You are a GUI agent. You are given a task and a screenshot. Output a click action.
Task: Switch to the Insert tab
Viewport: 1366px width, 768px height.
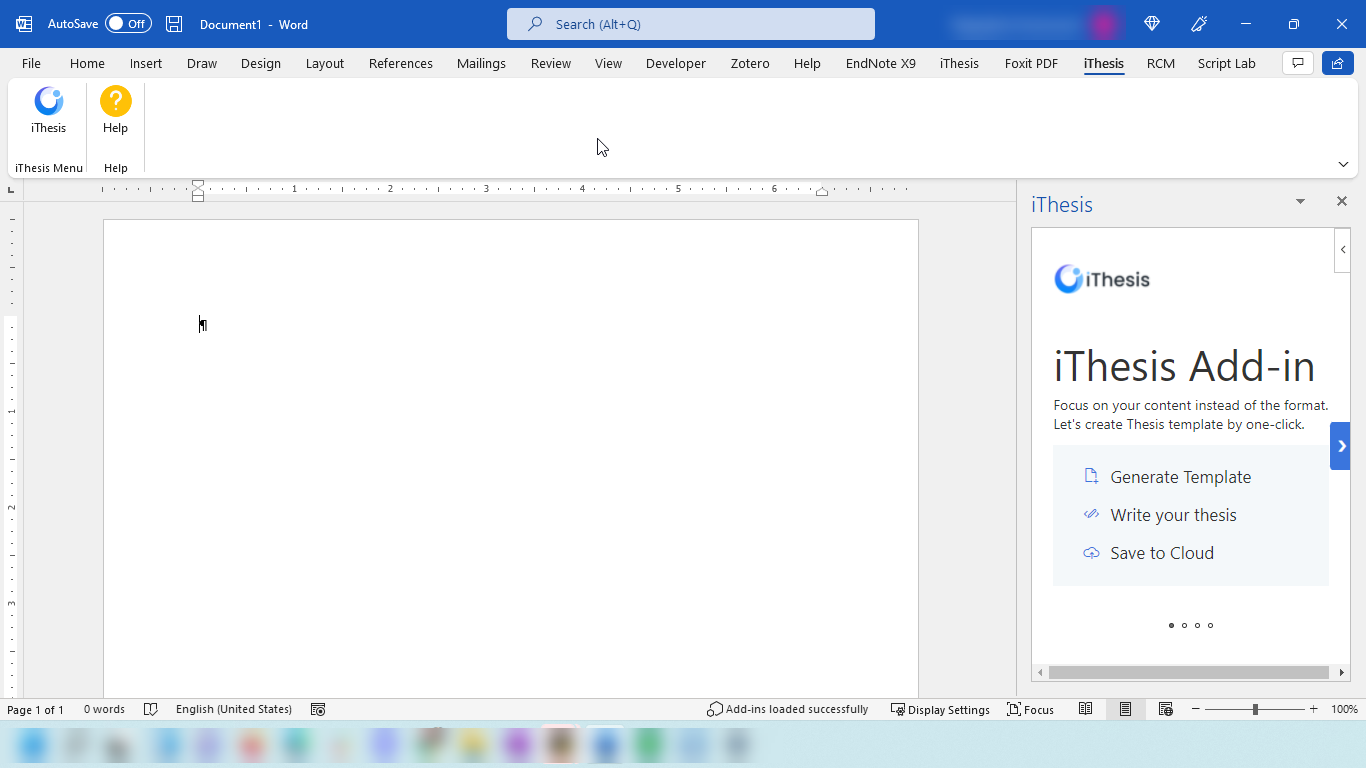tap(146, 63)
